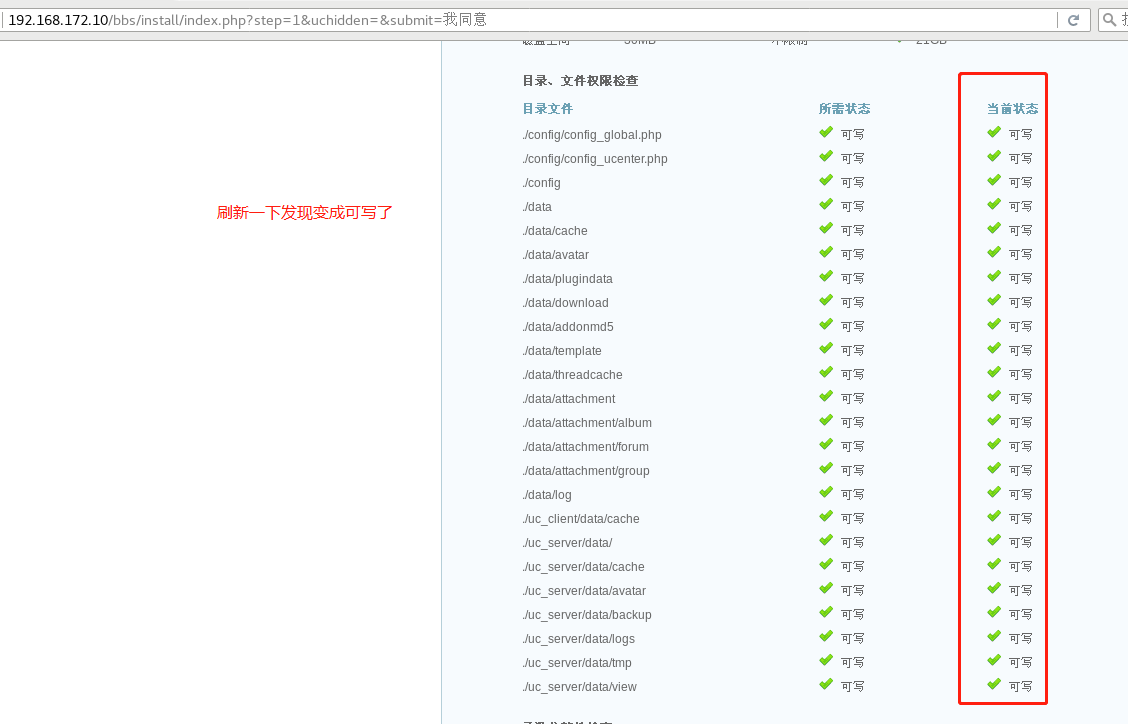Click required-status checkmark for ./data/download

tap(826, 300)
